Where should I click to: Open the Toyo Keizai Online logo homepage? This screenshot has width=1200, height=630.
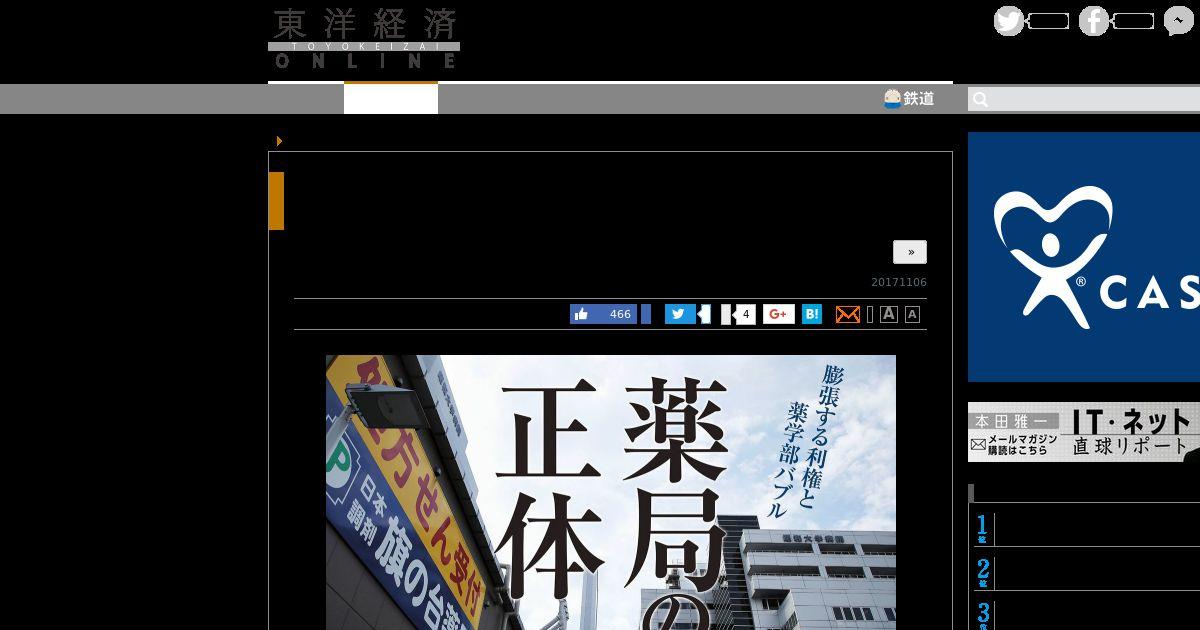pyautogui.click(x=364, y=39)
